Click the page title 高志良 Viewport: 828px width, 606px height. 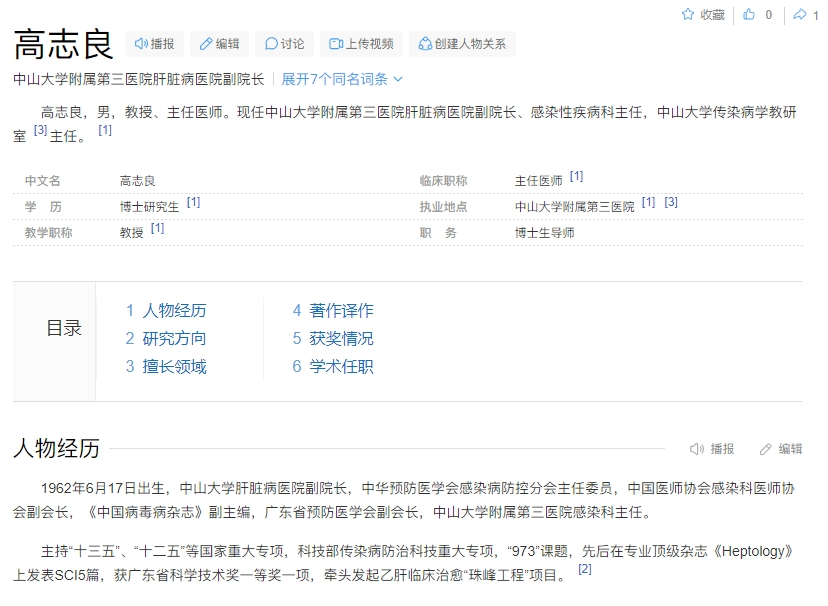[63, 44]
